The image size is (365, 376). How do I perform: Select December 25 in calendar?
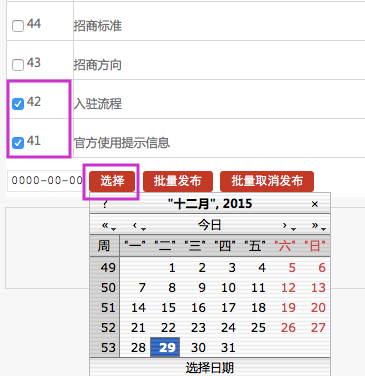pyautogui.click(x=258, y=327)
